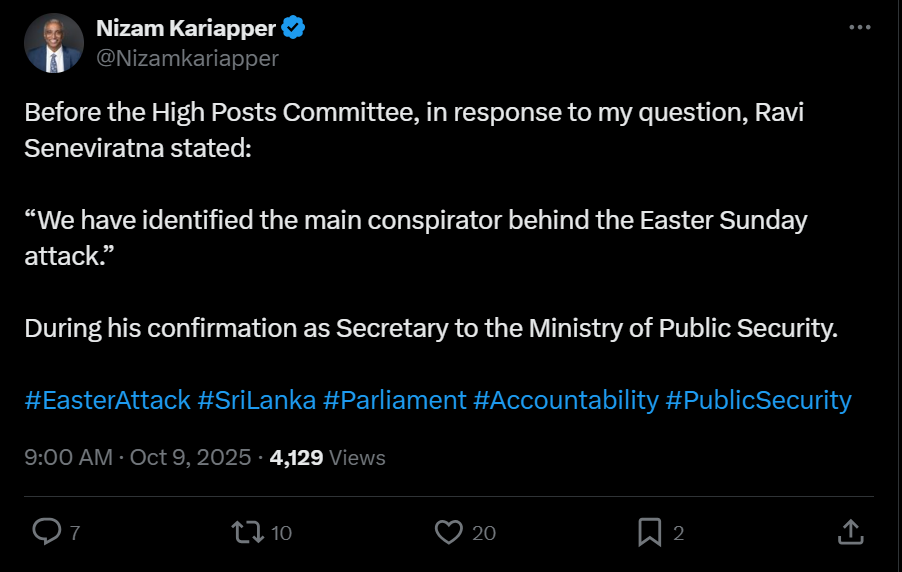
Task: Visit the @Nizamkariapper handle
Action: pos(187,58)
